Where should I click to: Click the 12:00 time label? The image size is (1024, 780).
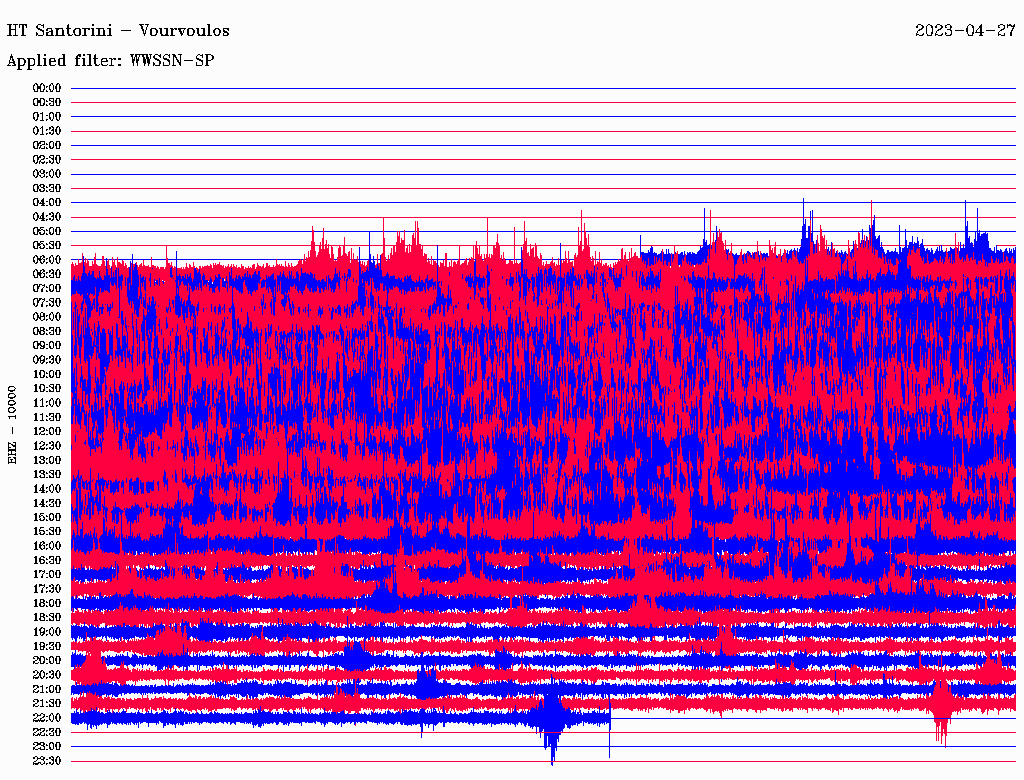click(x=47, y=431)
